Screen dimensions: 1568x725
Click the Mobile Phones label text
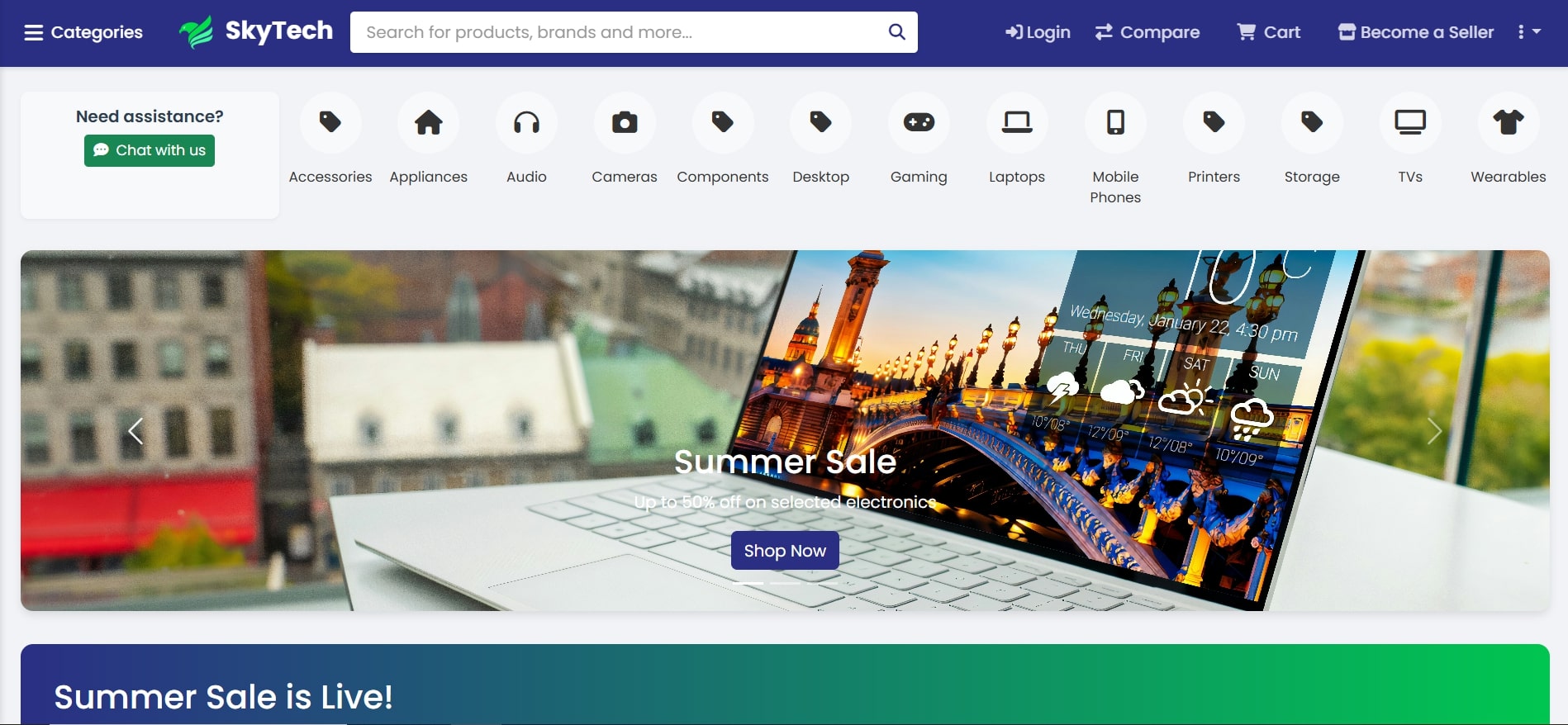coord(1115,187)
